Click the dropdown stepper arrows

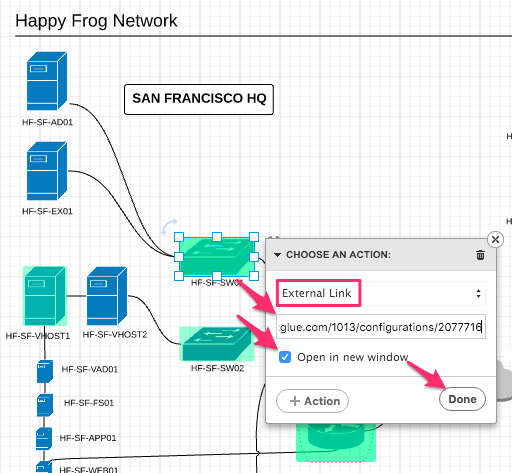[x=478, y=293]
